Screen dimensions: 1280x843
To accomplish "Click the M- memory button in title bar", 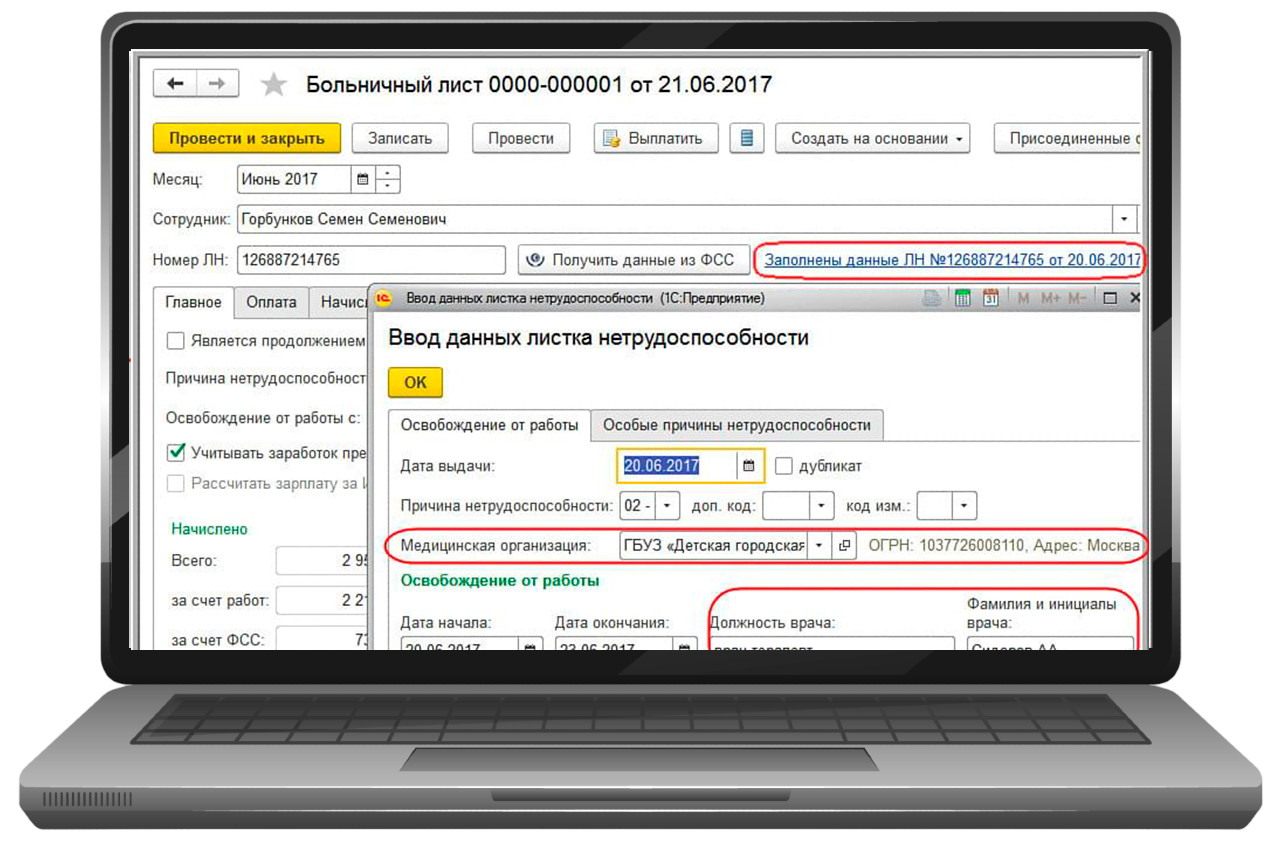I will coord(1077,298).
